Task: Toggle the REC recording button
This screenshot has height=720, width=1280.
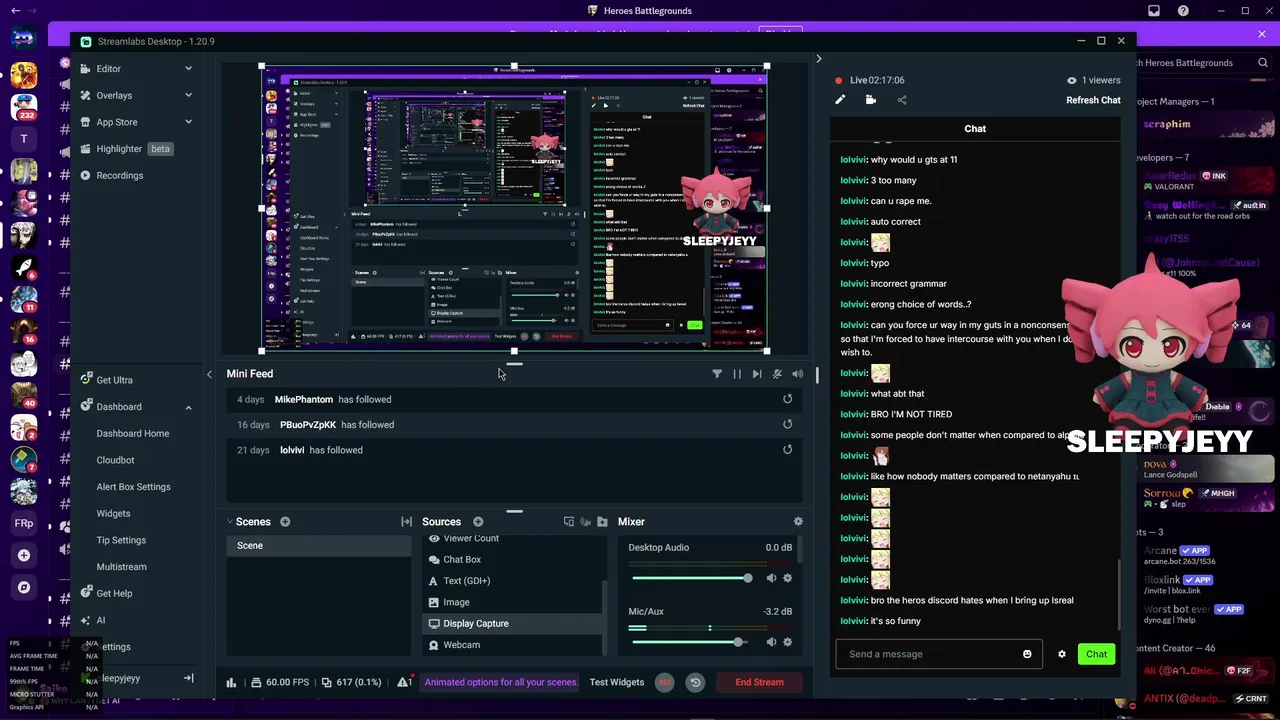Action: pyautogui.click(x=665, y=682)
